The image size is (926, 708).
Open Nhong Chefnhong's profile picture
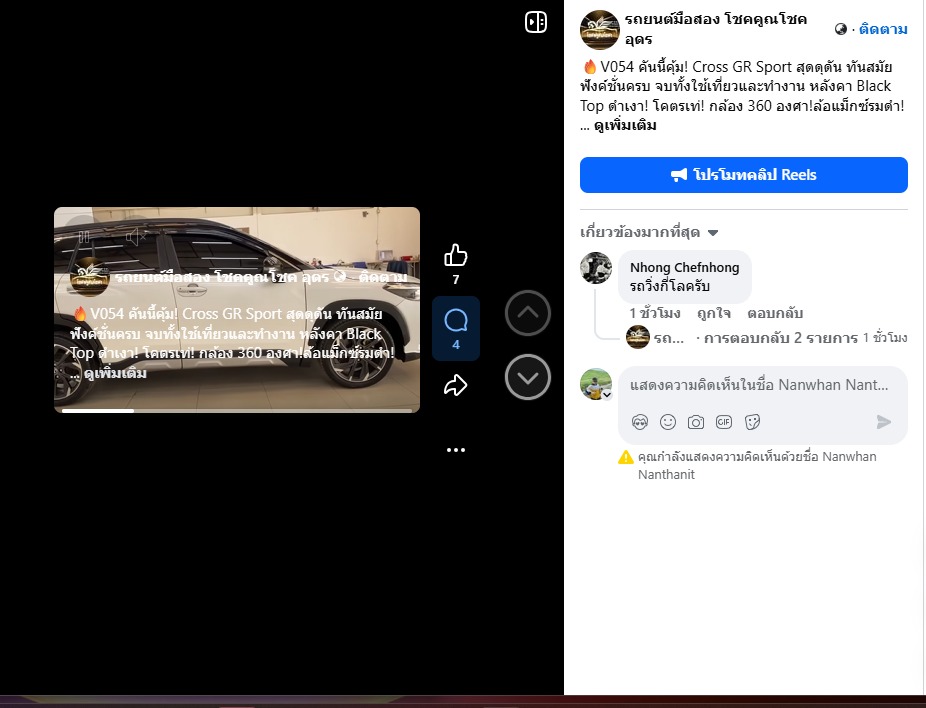pos(596,268)
